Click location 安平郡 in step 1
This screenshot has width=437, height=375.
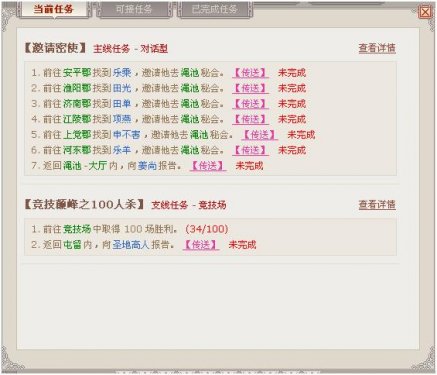click(x=77, y=73)
